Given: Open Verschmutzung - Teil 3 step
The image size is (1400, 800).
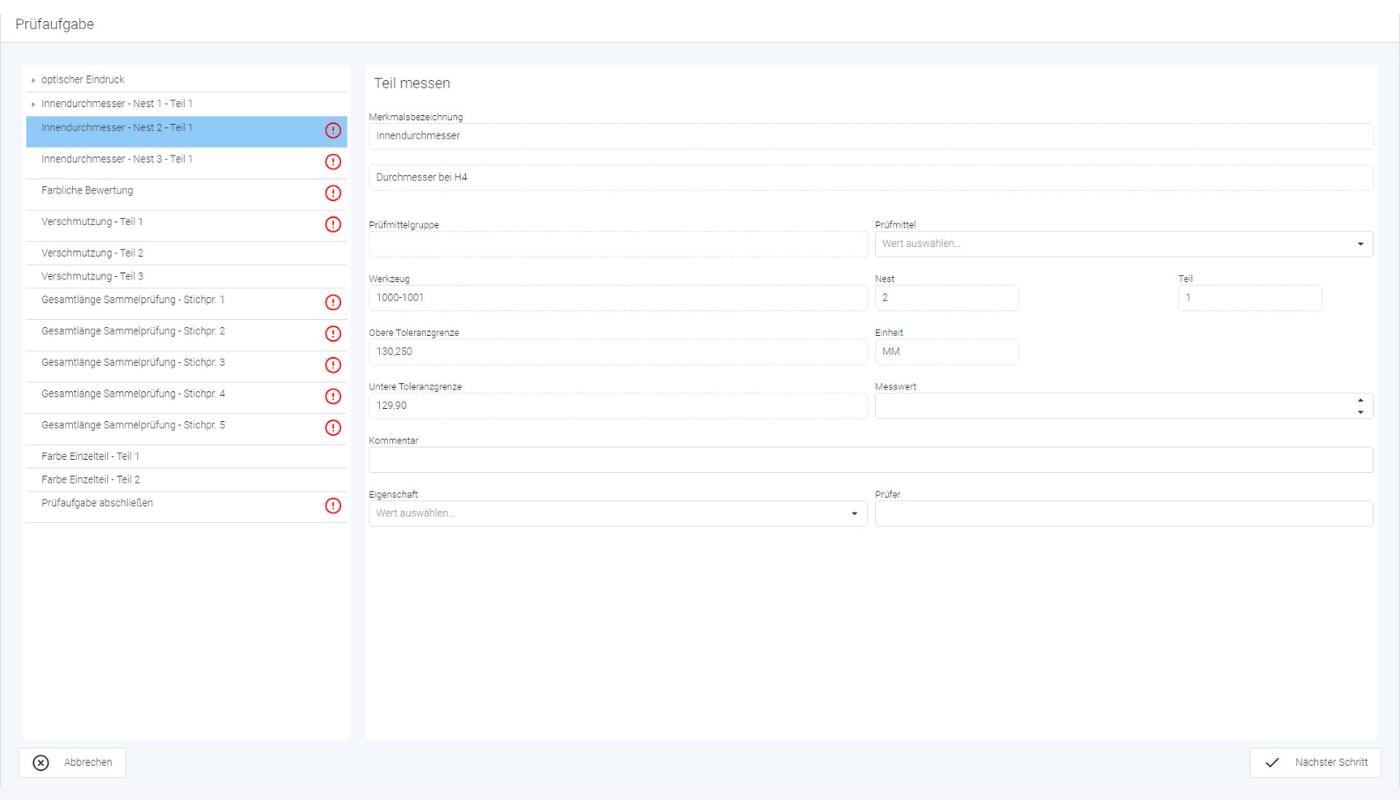Looking at the screenshot, I should coord(186,276).
